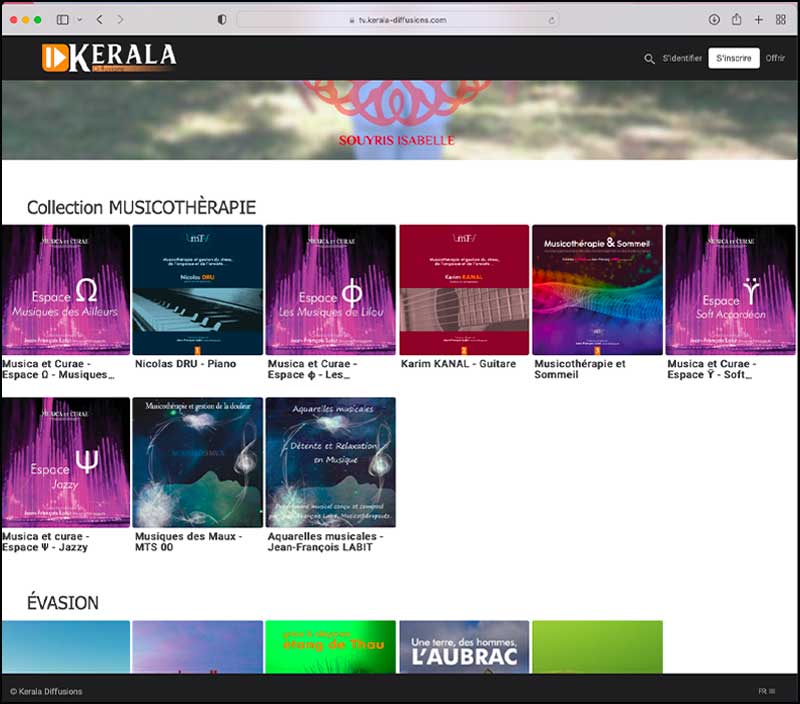Open the Espace ϕ Les Musiques de Lilou thumbnail

click(331, 290)
